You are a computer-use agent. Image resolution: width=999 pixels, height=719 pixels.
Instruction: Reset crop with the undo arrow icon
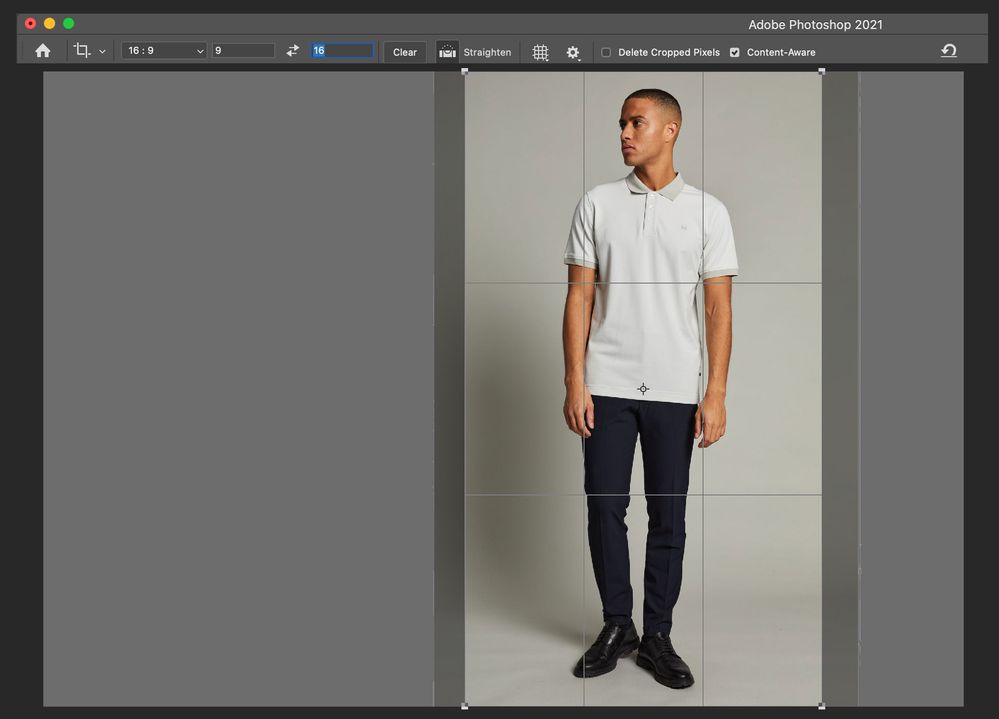point(948,51)
